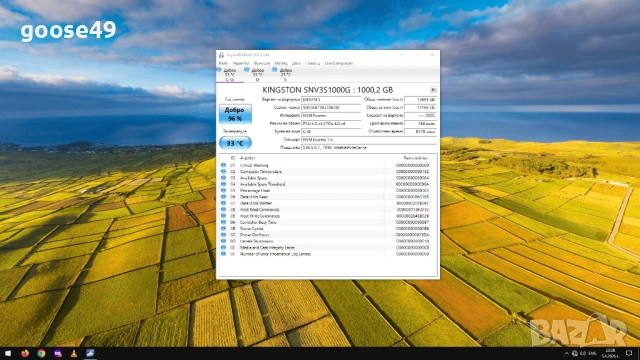The width and height of the screenshot is (640, 360).
Task: Click the firmware version field
Action: pyautogui.click(x=331, y=100)
